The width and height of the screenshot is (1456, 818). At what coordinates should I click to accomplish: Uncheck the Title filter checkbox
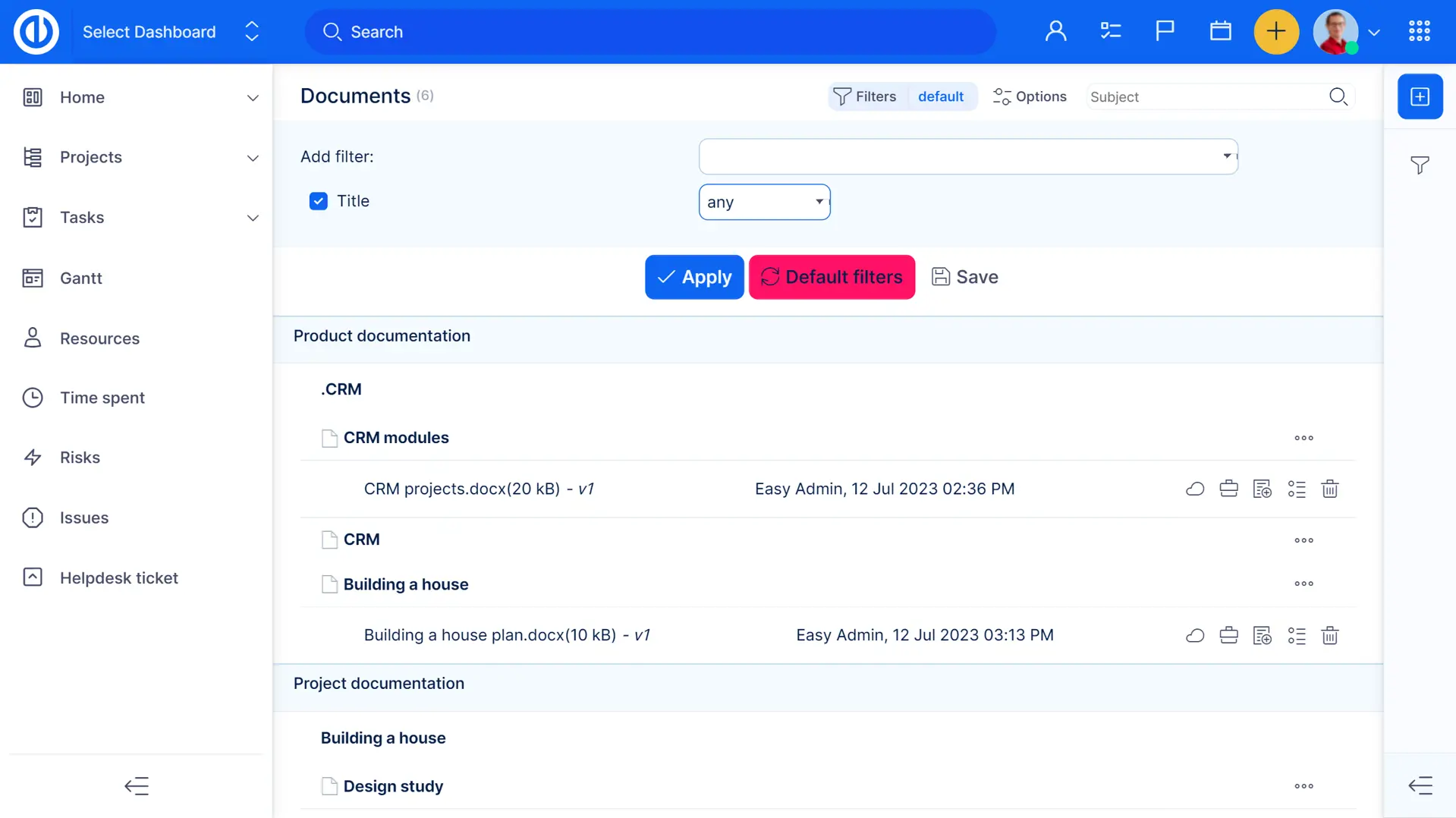coord(319,201)
